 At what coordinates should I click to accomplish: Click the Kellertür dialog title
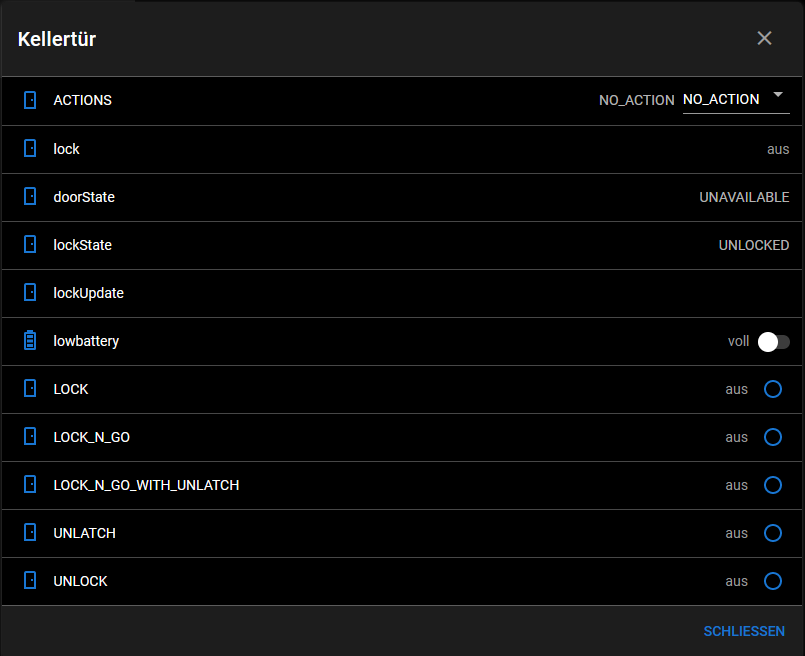57,39
